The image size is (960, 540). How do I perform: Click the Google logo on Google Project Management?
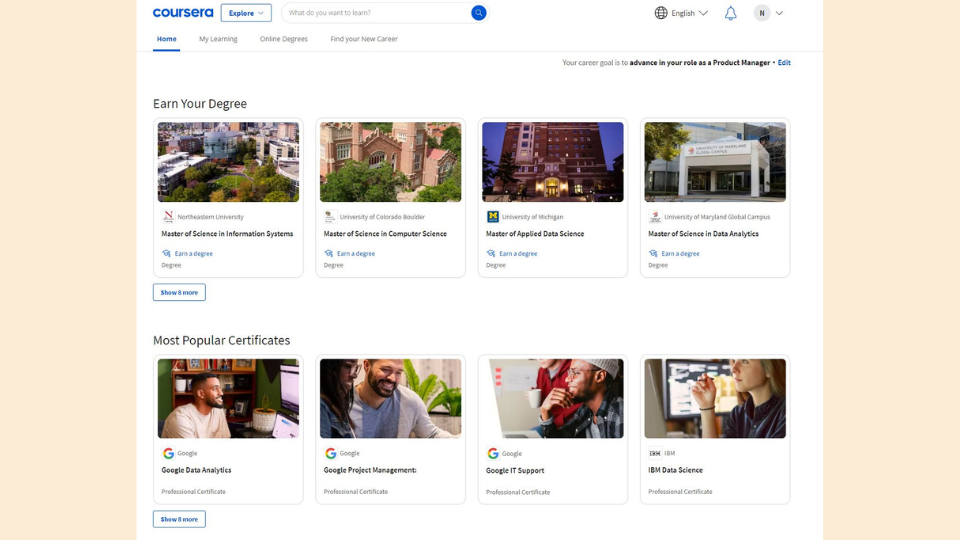coord(330,454)
